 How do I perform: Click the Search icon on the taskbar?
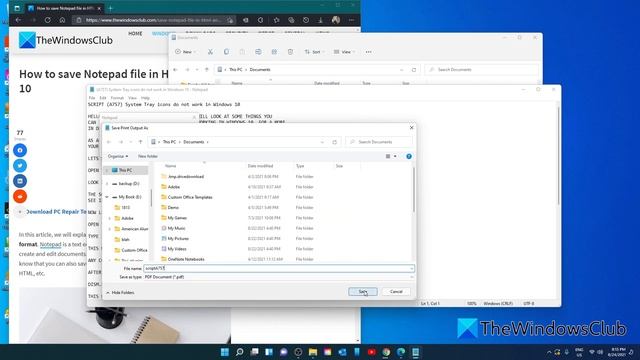tap(240, 352)
